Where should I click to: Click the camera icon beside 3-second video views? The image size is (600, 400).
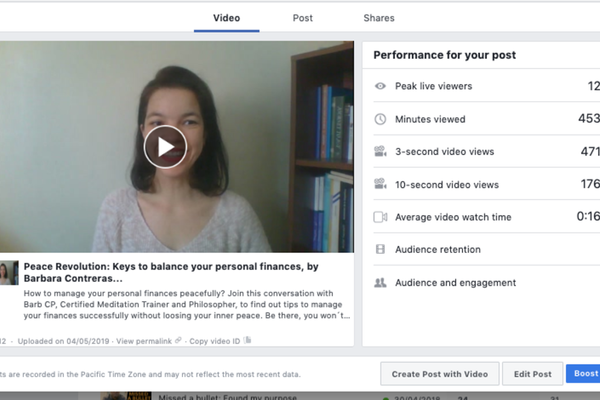click(x=380, y=152)
